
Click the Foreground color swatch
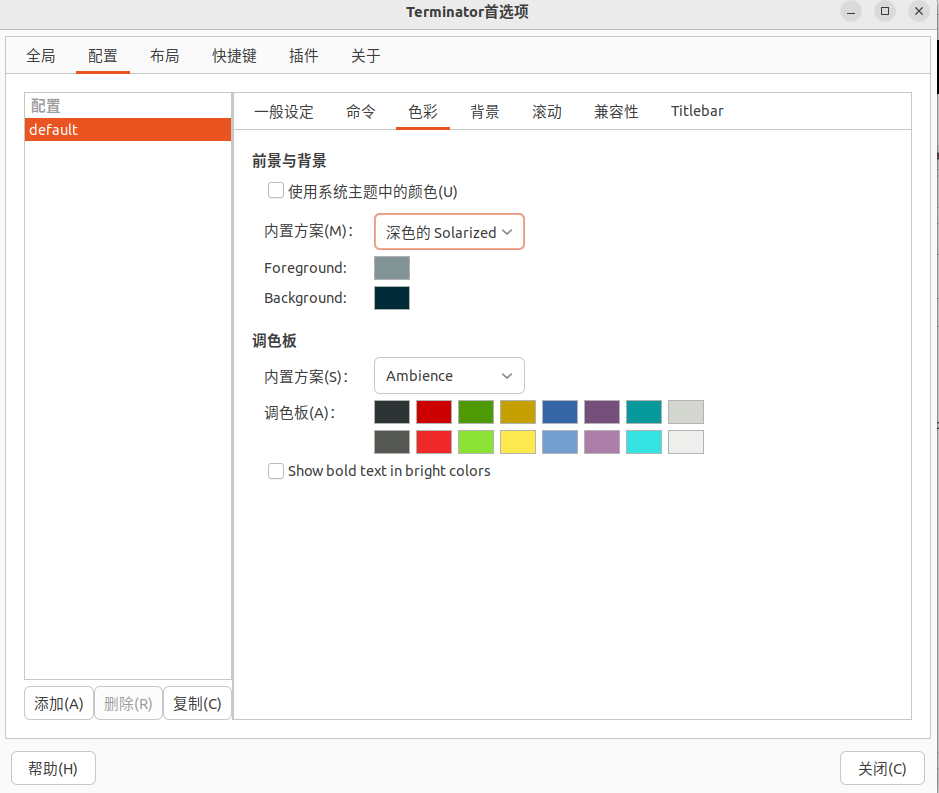(x=391, y=268)
